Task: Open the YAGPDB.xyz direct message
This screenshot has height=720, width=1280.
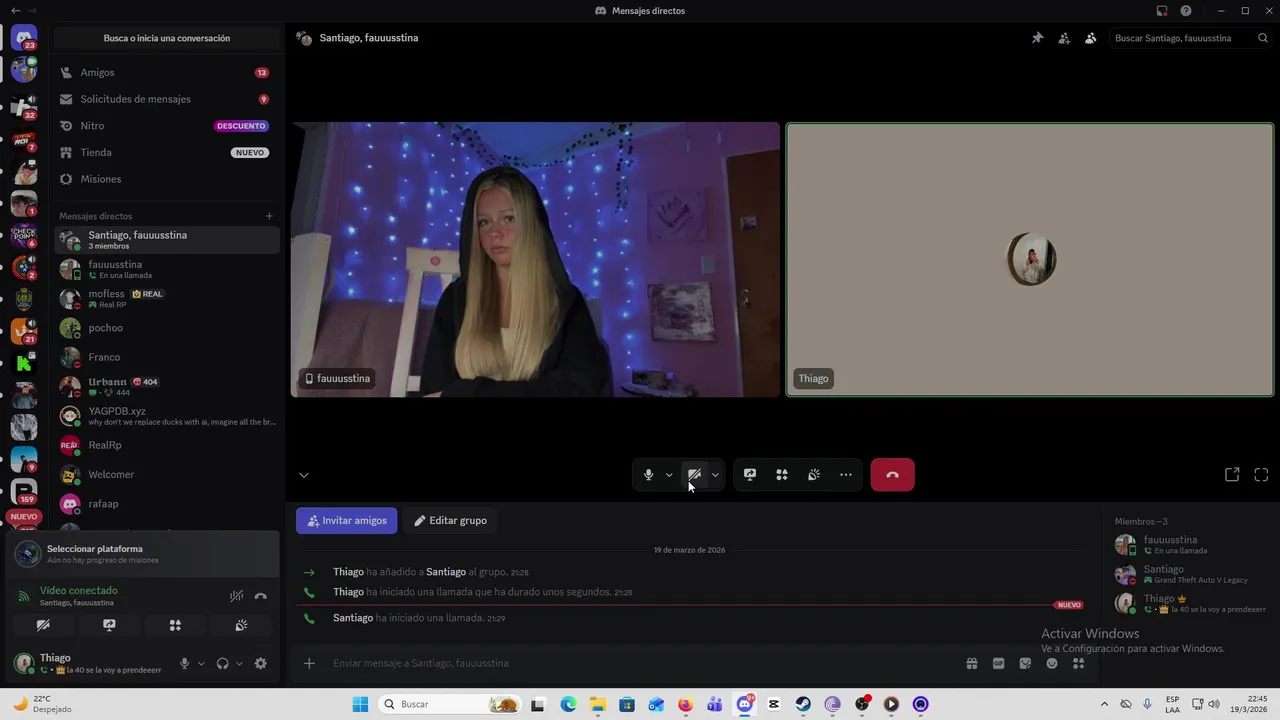Action: 166,416
